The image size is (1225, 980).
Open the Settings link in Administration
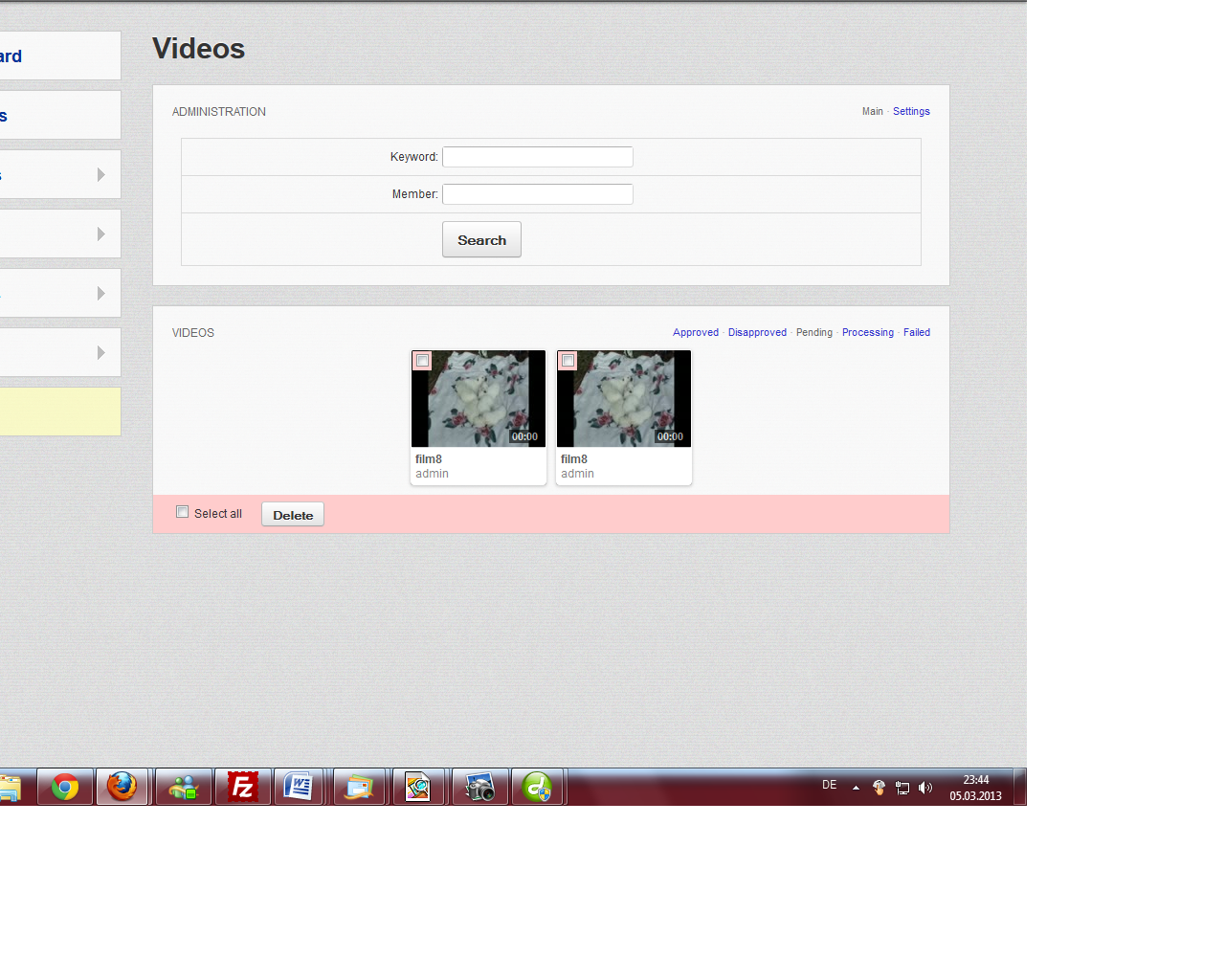[x=911, y=111]
